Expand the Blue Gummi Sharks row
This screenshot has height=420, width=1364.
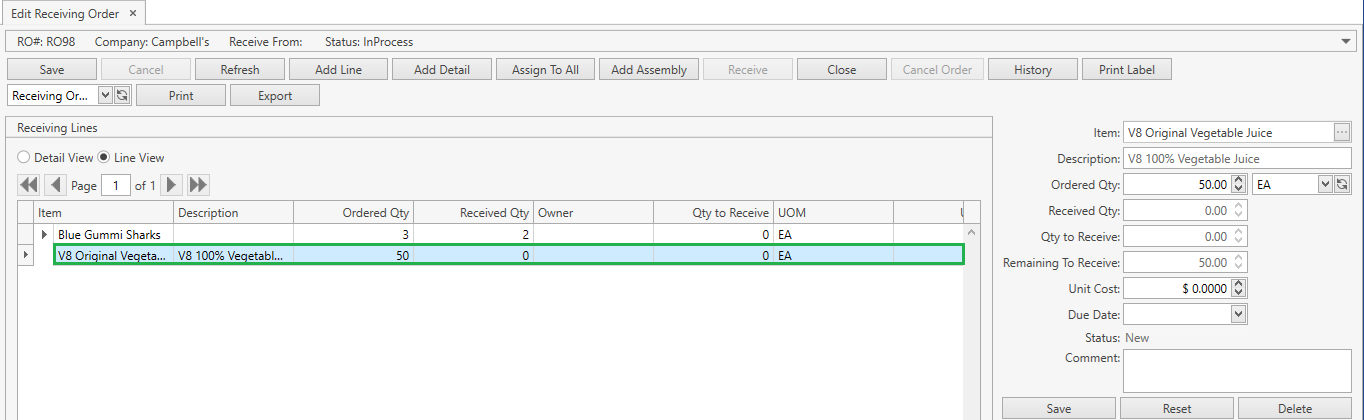(x=44, y=235)
